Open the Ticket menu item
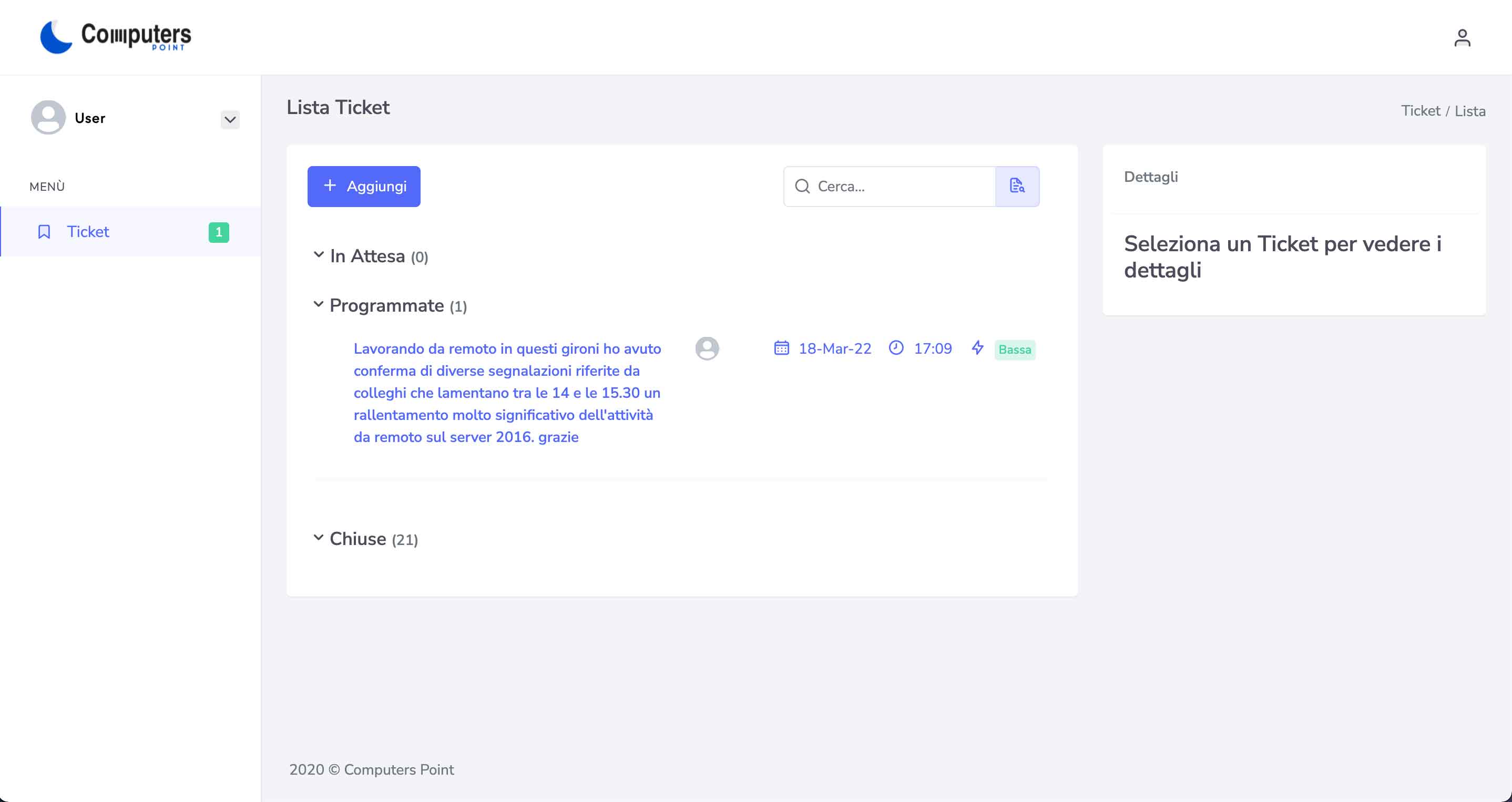The image size is (1512, 802). tap(88, 232)
